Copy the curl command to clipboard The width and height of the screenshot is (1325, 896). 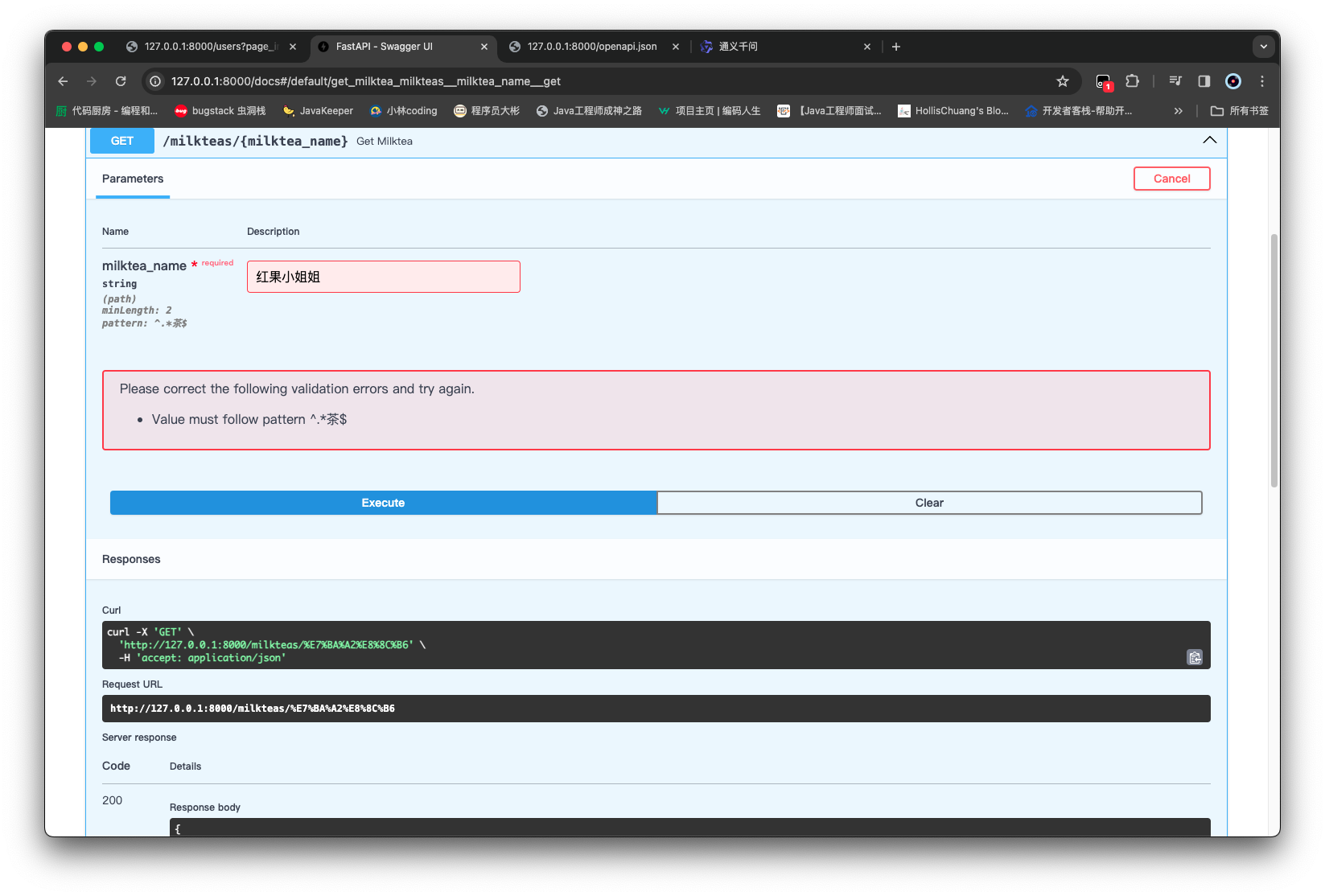click(x=1195, y=657)
